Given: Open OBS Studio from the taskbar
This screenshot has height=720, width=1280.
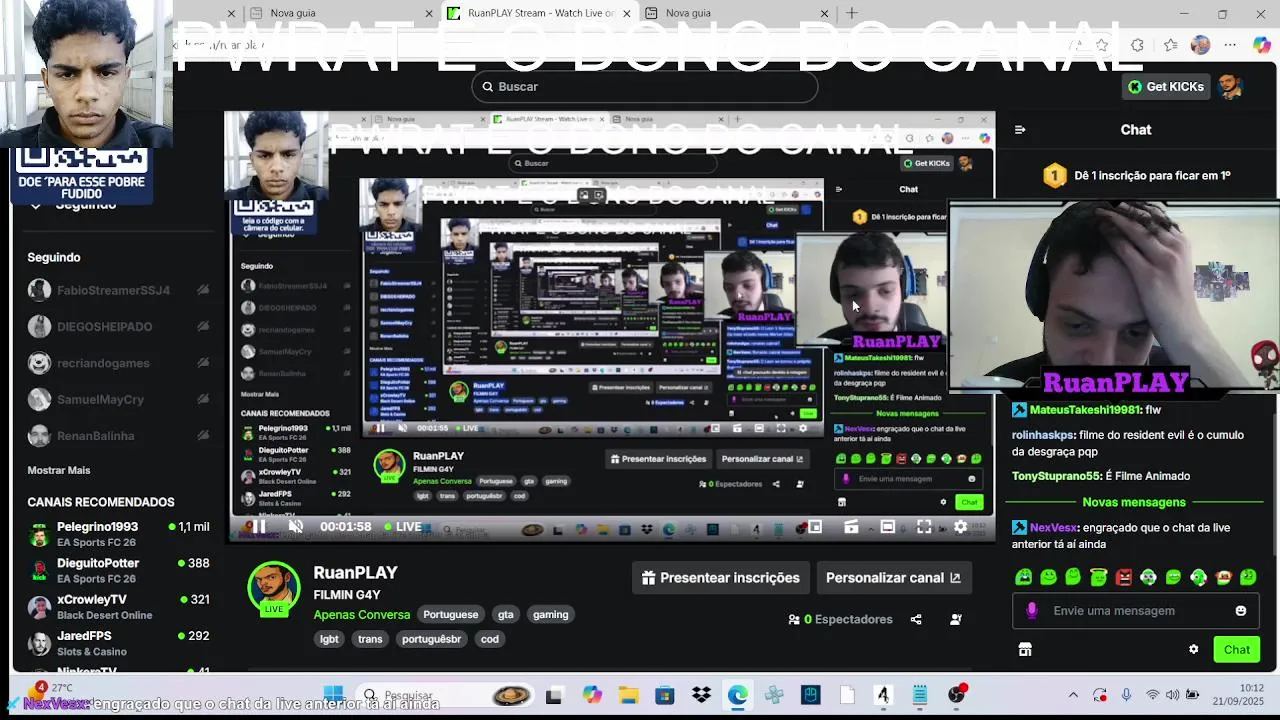Looking at the screenshot, I should [x=957, y=695].
